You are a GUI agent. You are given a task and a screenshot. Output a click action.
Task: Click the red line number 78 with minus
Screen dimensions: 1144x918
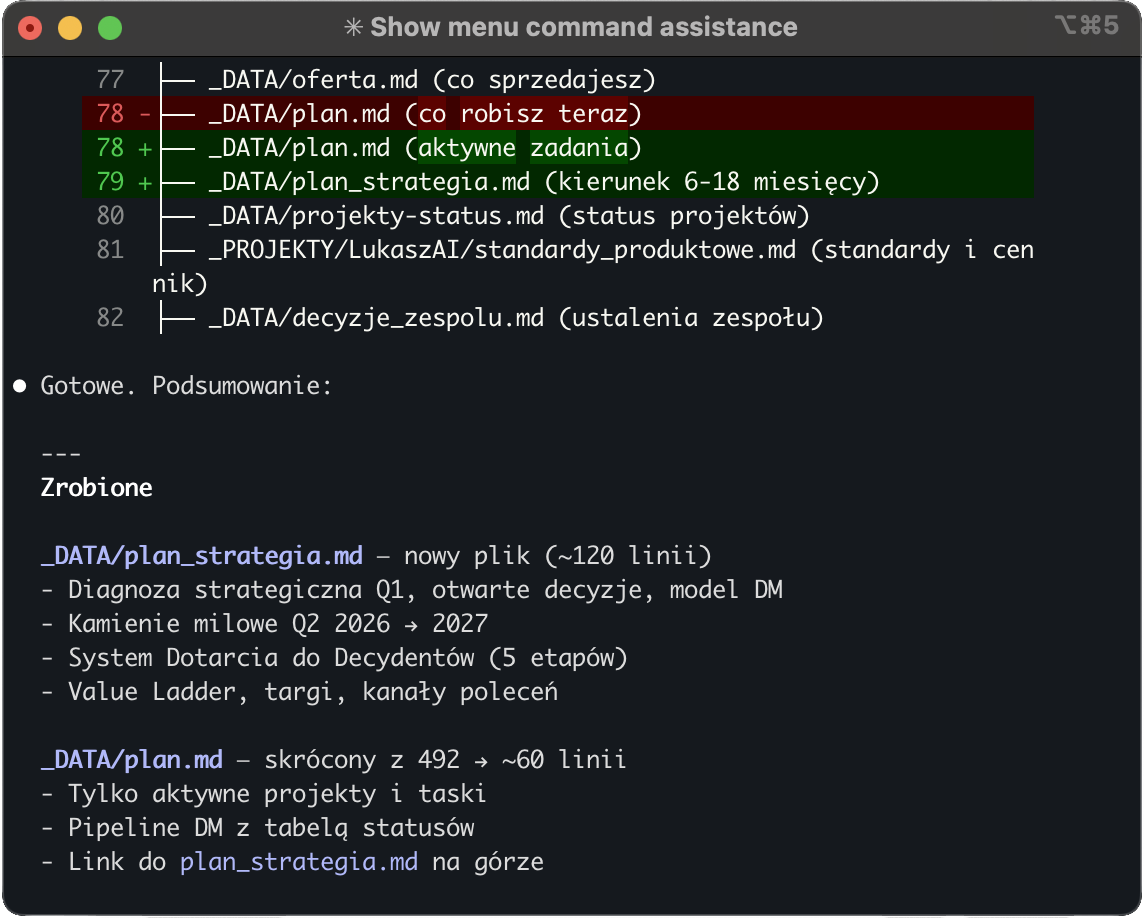(x=123, y=114)
